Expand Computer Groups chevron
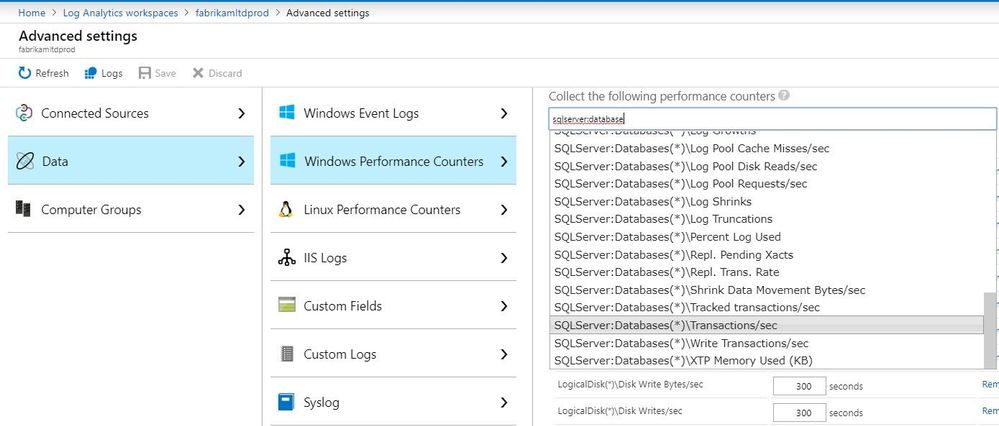 [241, 209]
